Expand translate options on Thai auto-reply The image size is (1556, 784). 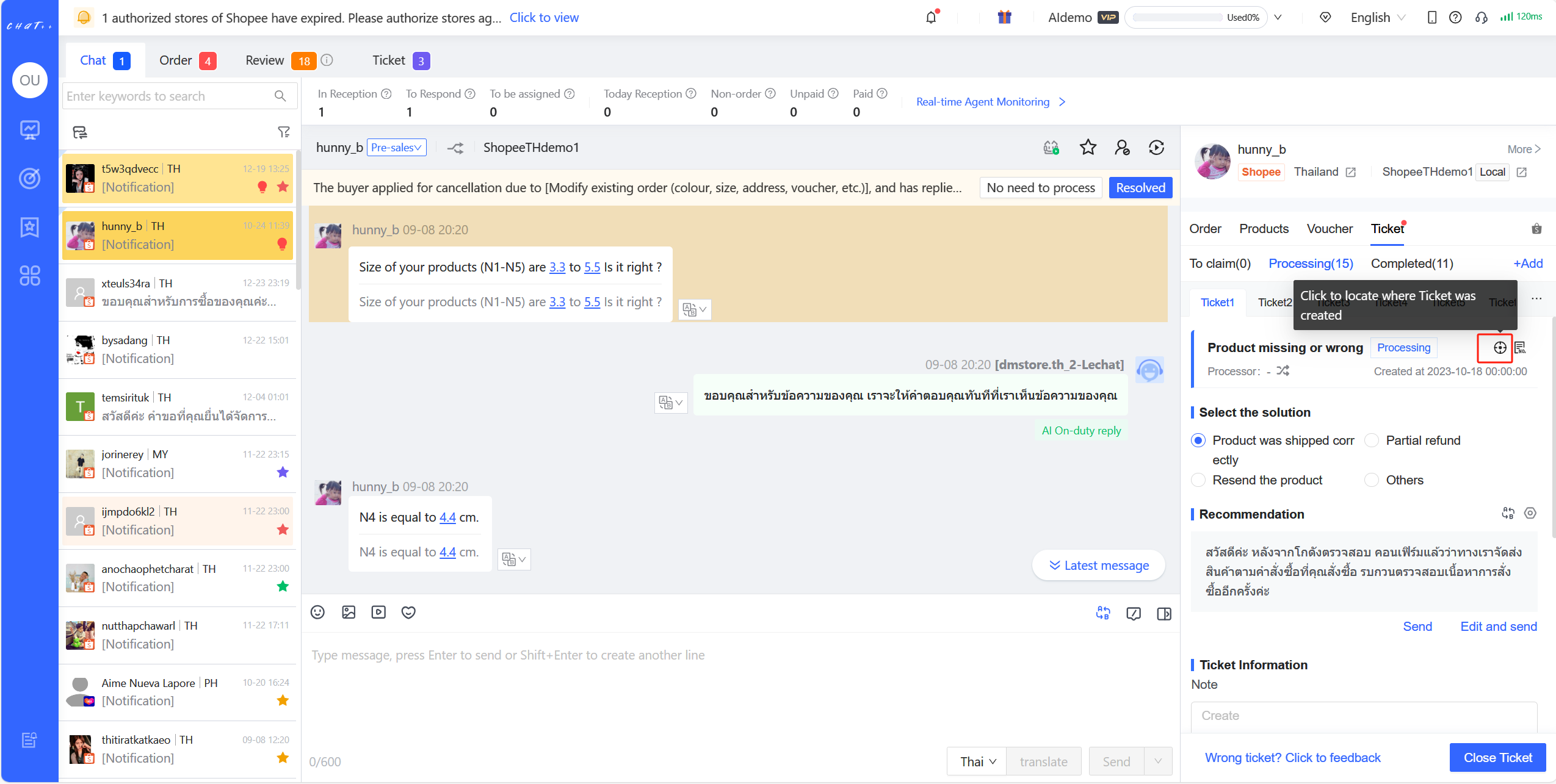pos(670,403)
